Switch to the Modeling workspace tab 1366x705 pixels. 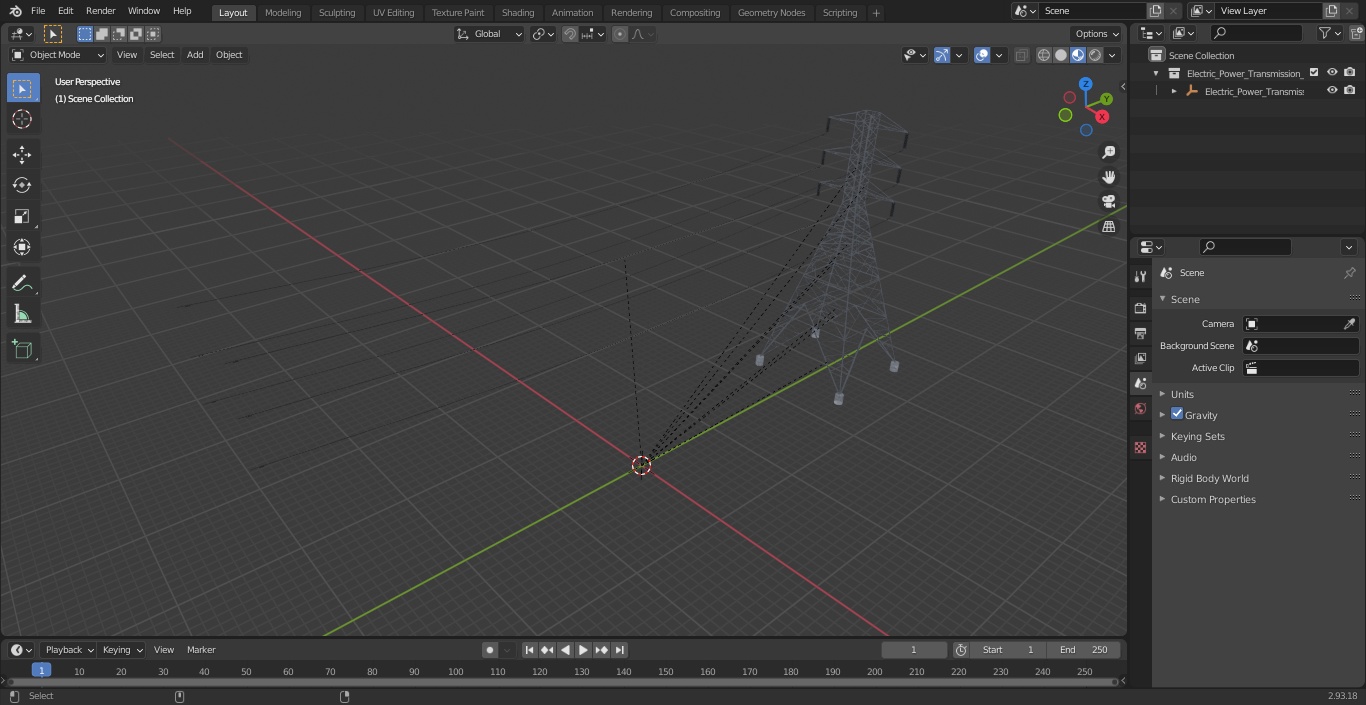283,13
